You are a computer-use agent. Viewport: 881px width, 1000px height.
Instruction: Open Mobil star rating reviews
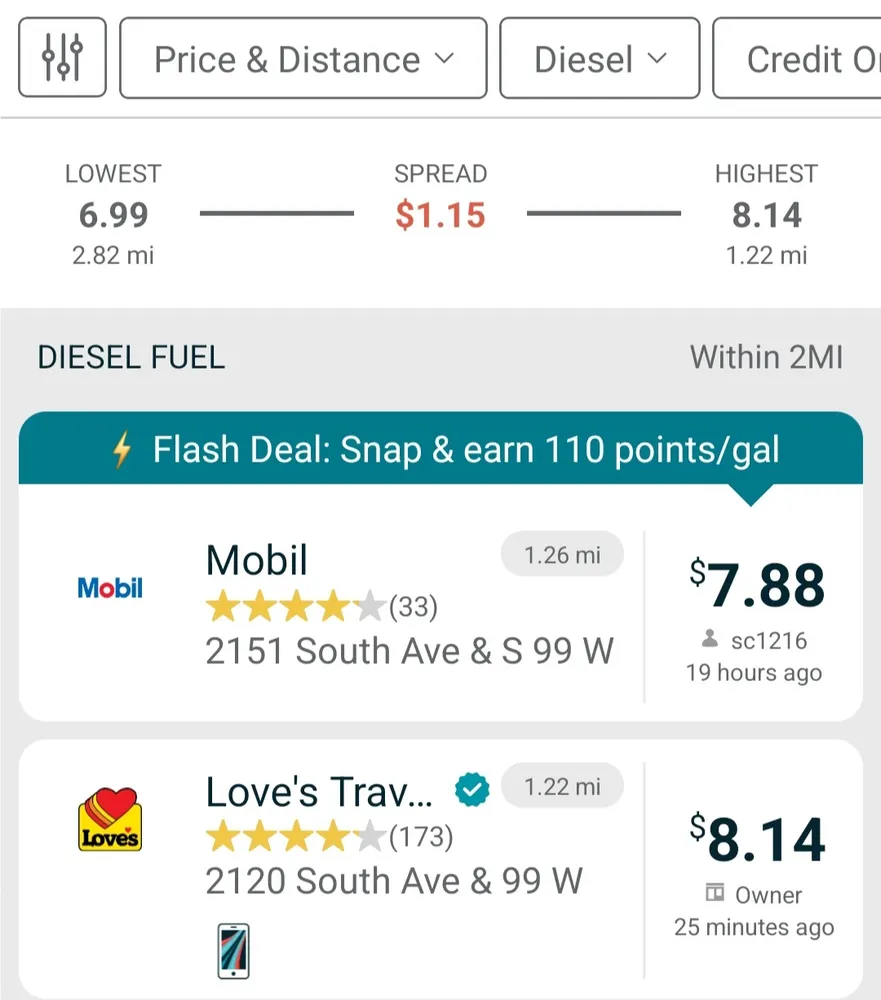pyautogui.click(x=320, y=606)
